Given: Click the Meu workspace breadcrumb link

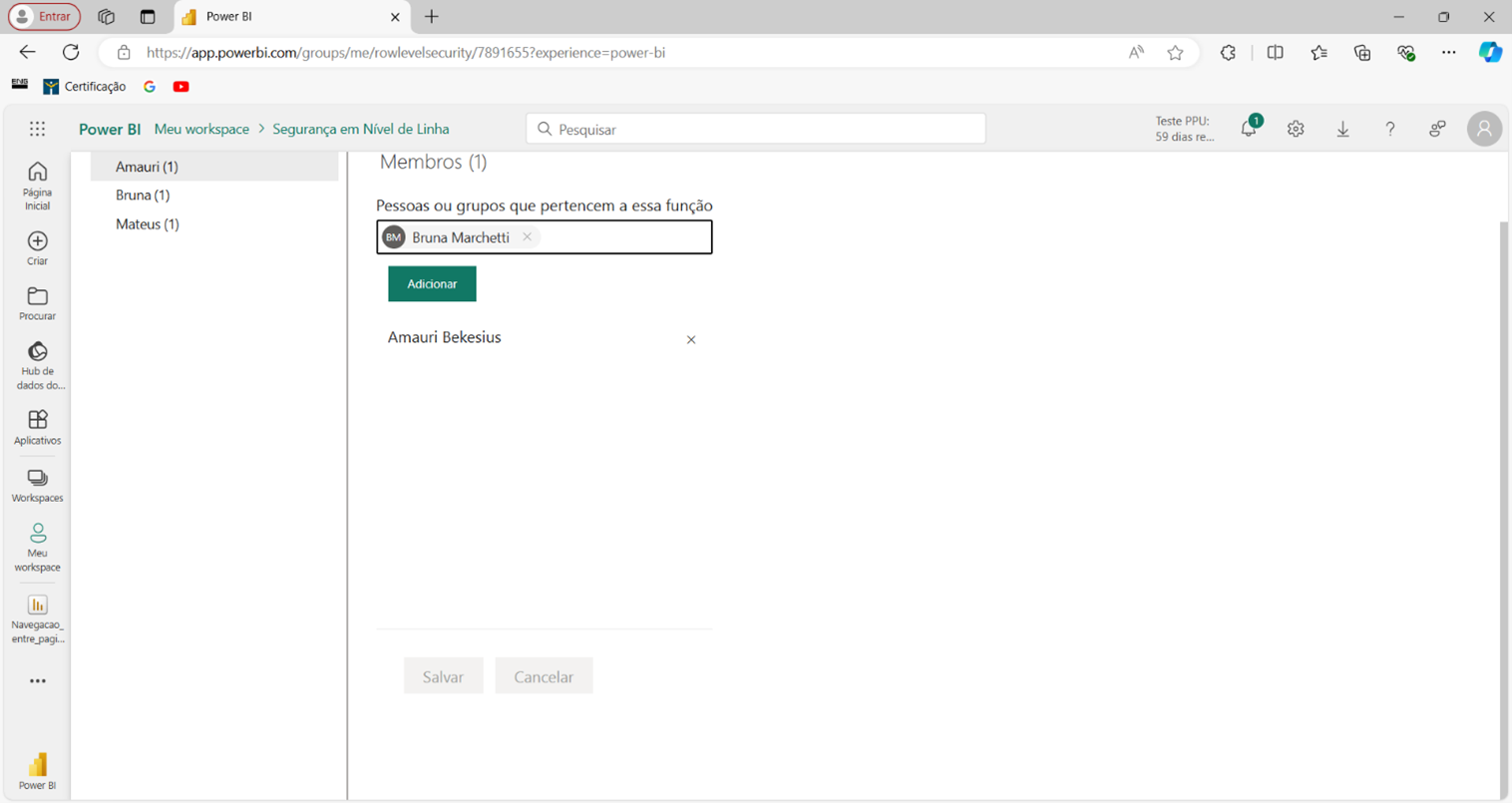Looking at the screenshot, I should pyautogui.click(x=201, y=130).
